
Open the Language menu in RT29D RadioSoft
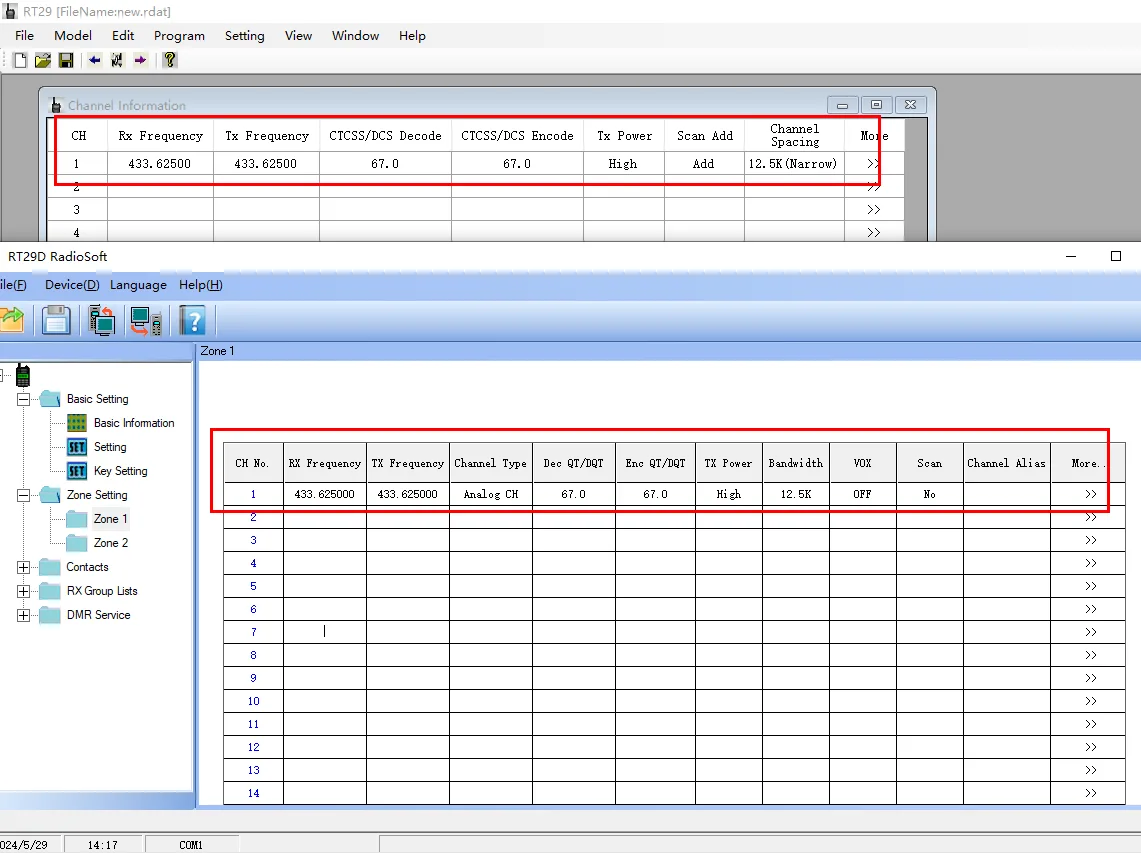click(x=138, y=285)
